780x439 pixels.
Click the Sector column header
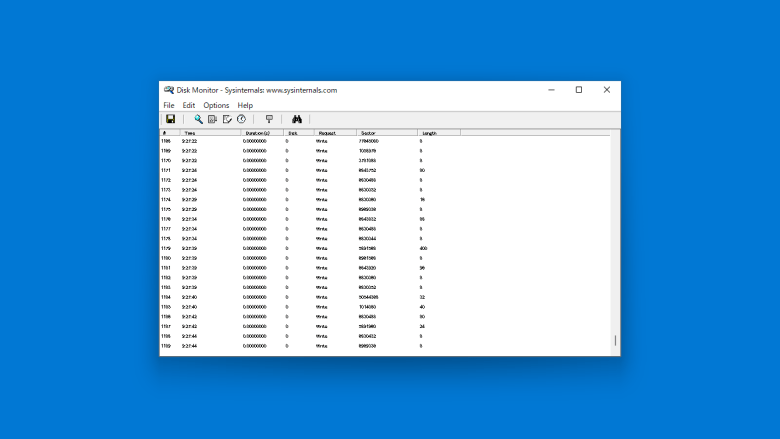click(x=387, y=133)
